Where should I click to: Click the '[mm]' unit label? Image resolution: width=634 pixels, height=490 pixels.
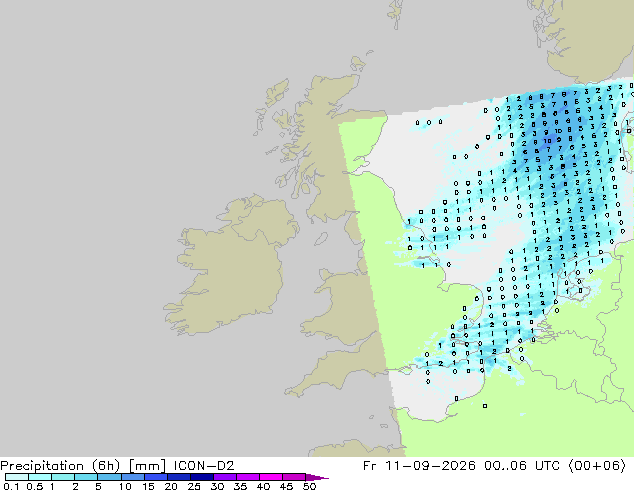point(147,466)
